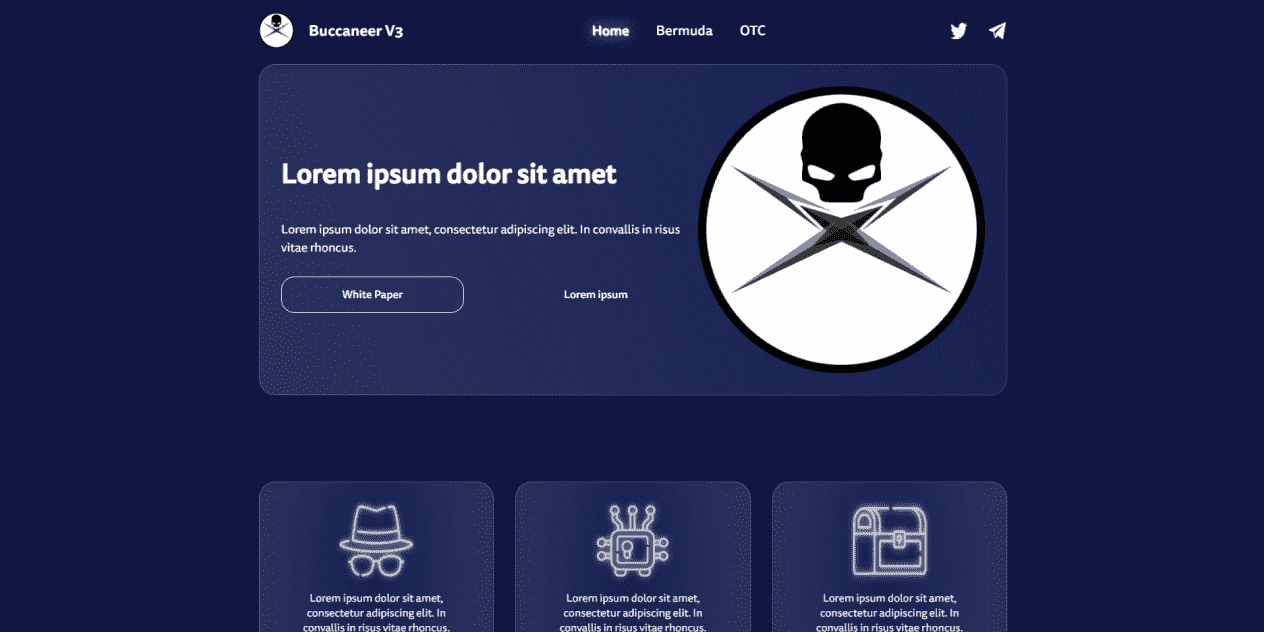This screenshot has height=632, width=1264.
Task: Select the Lorem ipsum dolor sit amet heading
Action: 449,174
